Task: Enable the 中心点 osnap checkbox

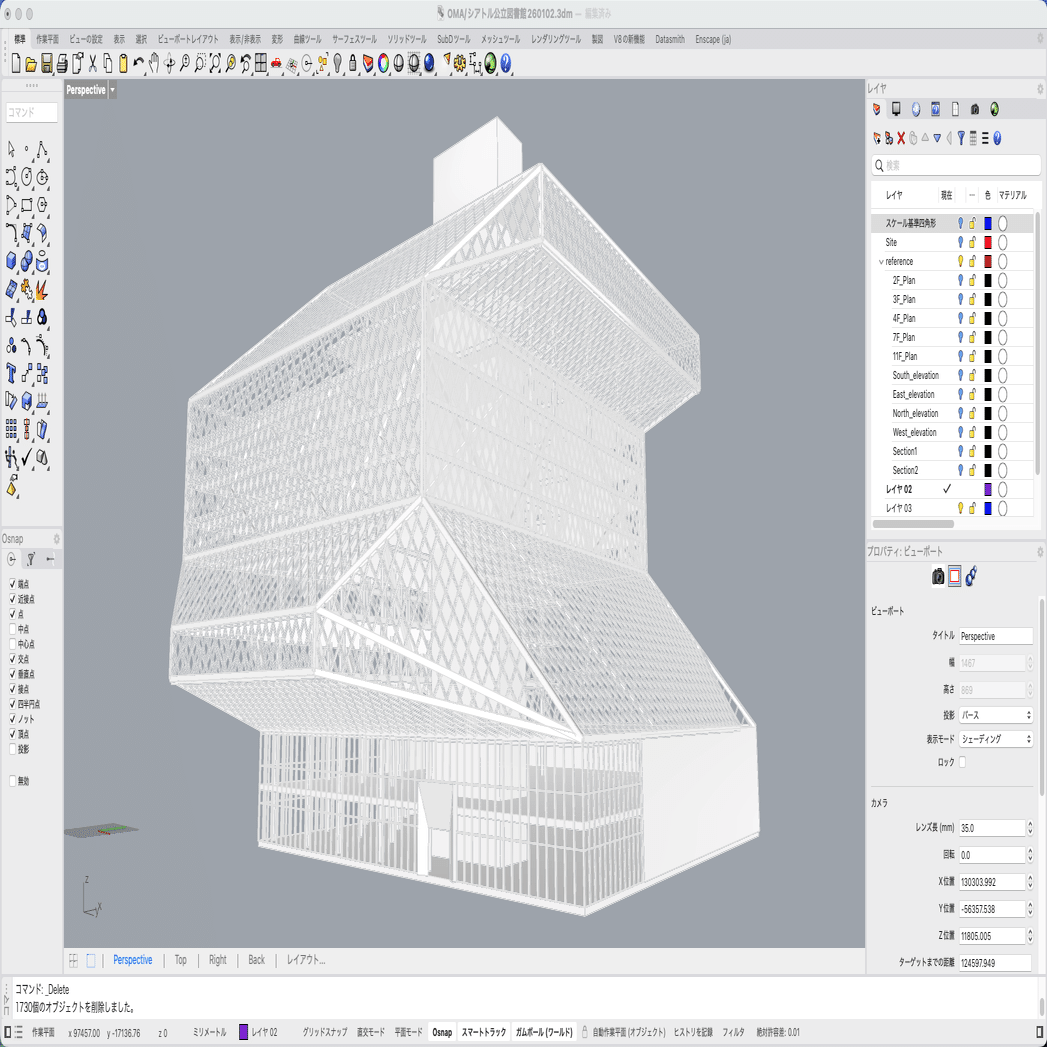Action: click(x=13, y=644)
